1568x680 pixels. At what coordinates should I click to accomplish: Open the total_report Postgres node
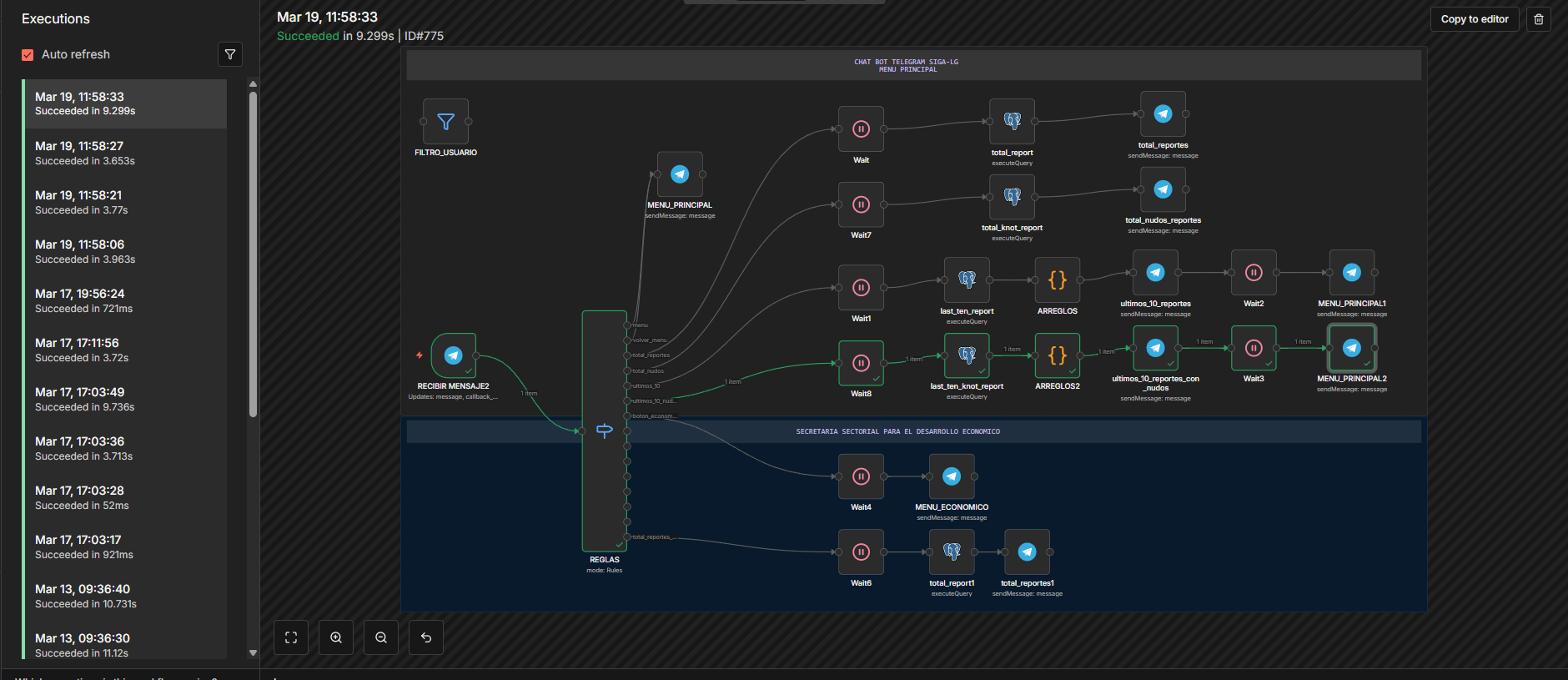pyautogui.click(x=1012, y=122)
